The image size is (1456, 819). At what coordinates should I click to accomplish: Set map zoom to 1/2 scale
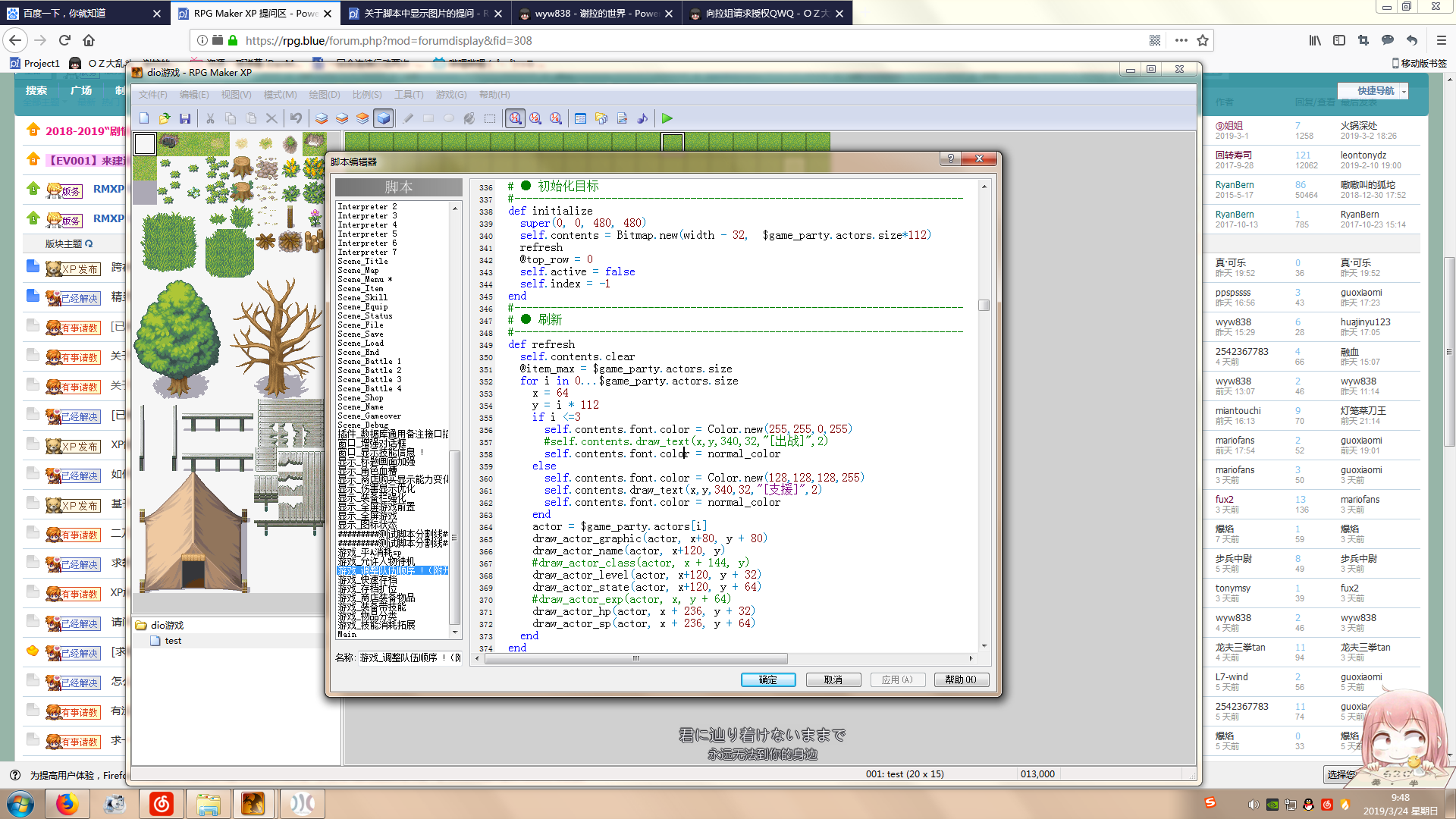[535, 118]
